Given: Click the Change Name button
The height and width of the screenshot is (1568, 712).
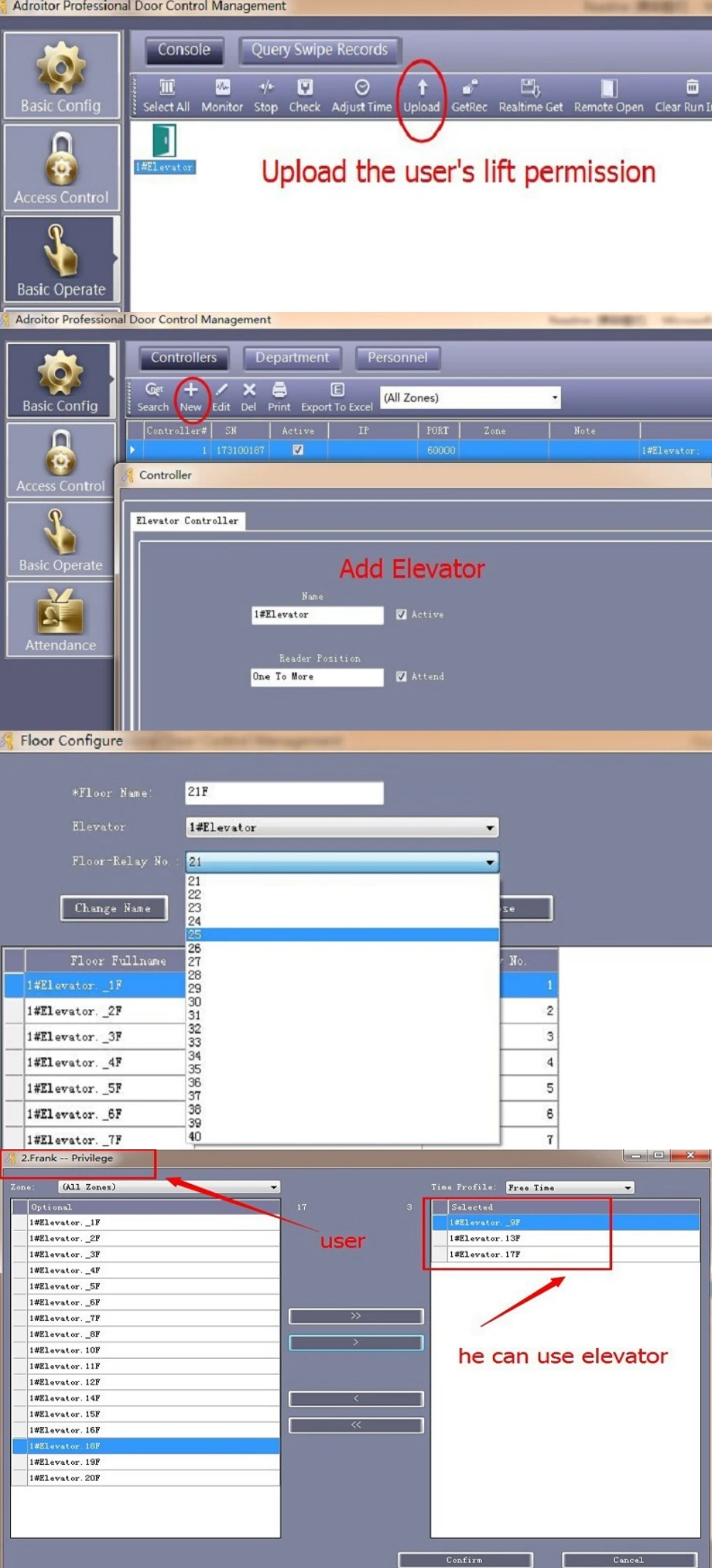Looking at the screenshot, I should [x=114, y=908].
